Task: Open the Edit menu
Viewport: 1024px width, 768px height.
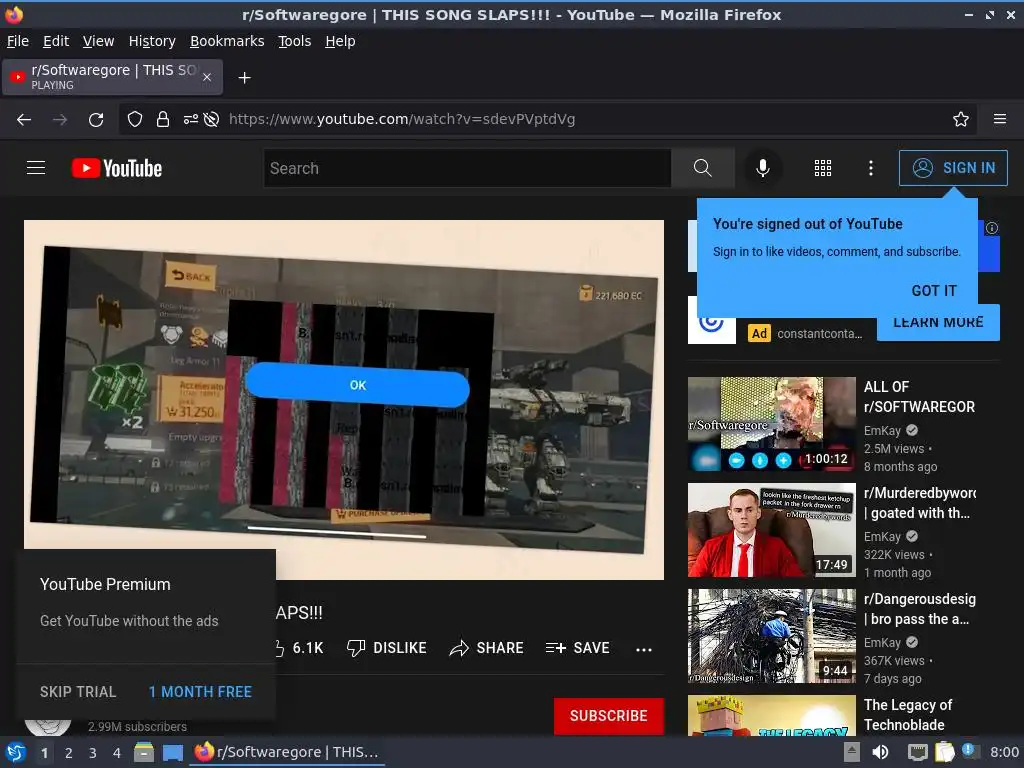Action: 56,41
